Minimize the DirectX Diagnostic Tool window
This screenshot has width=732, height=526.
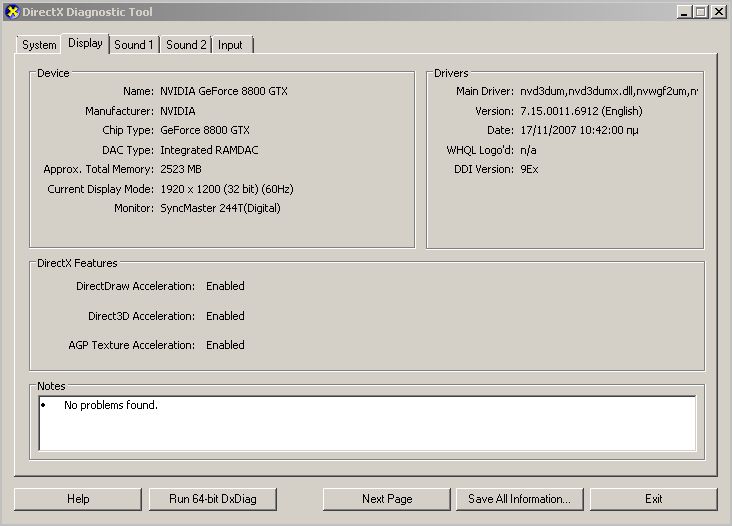pyautogui.click(x=684, y=12)
